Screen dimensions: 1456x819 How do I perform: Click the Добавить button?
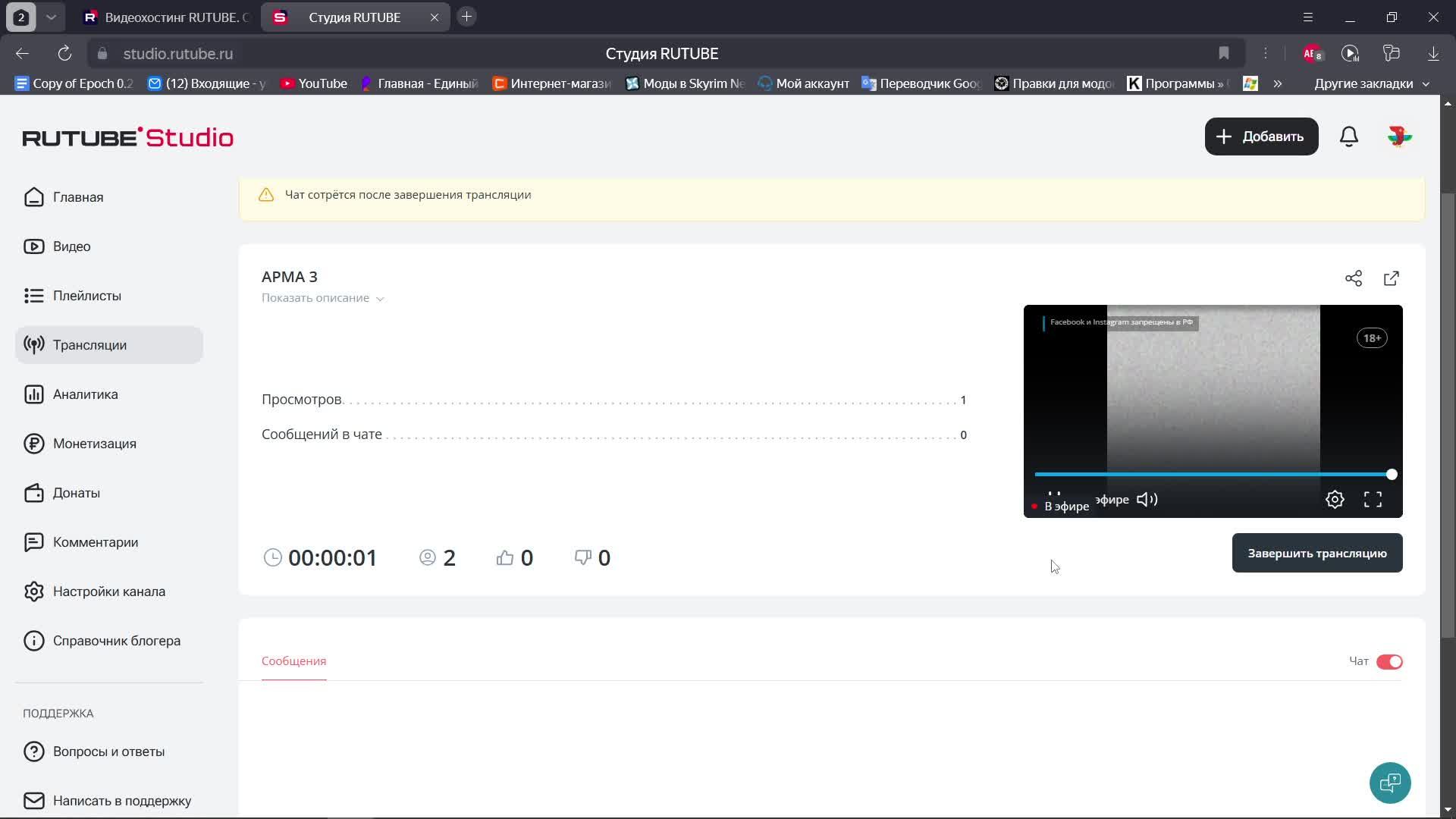[x=1261, y=136]
